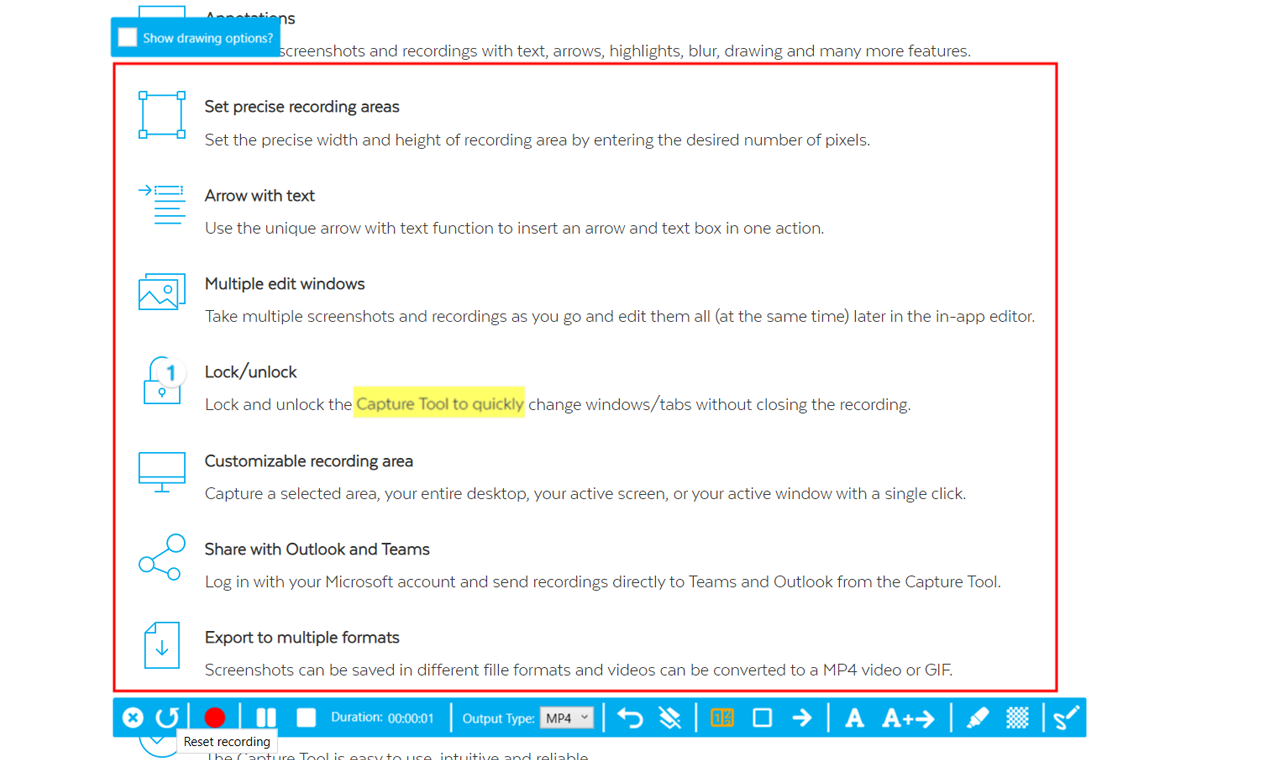This screenshot has width=1270, height=760.
Task: Click the sentence starting Take multiple screenshots
Action: click(619, 316)
